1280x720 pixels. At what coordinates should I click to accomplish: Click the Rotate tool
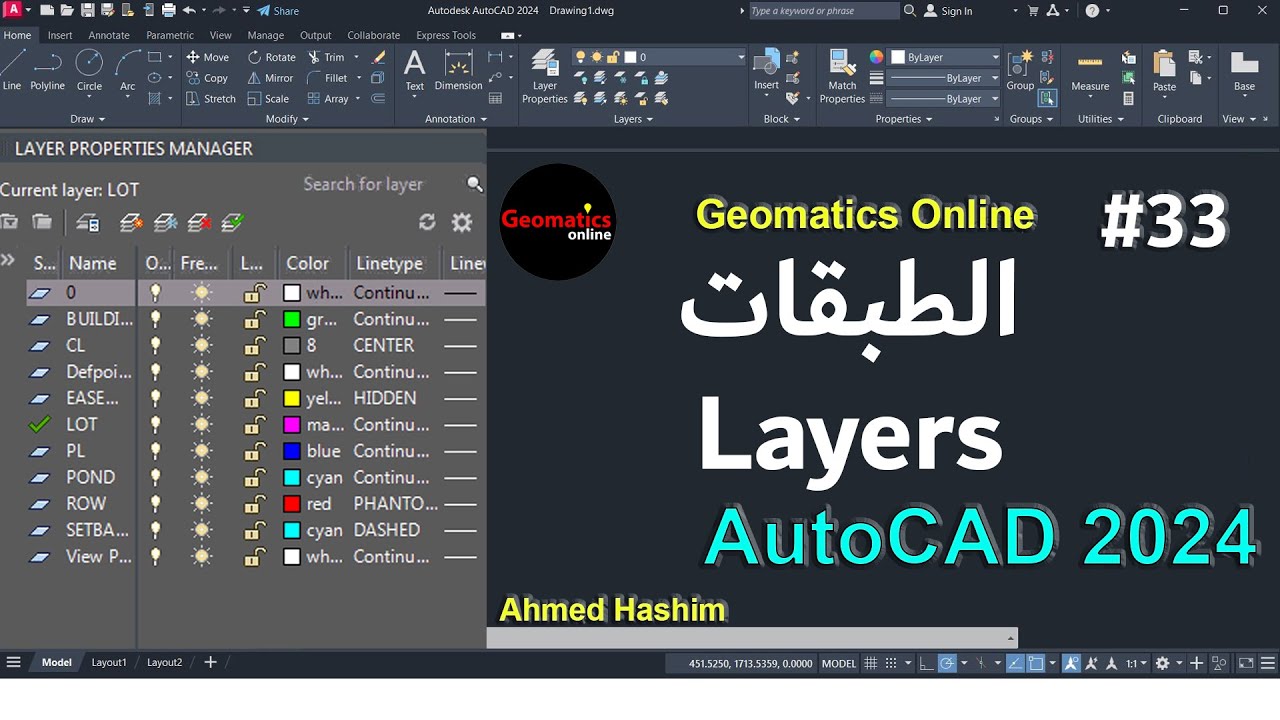point(271,57)
